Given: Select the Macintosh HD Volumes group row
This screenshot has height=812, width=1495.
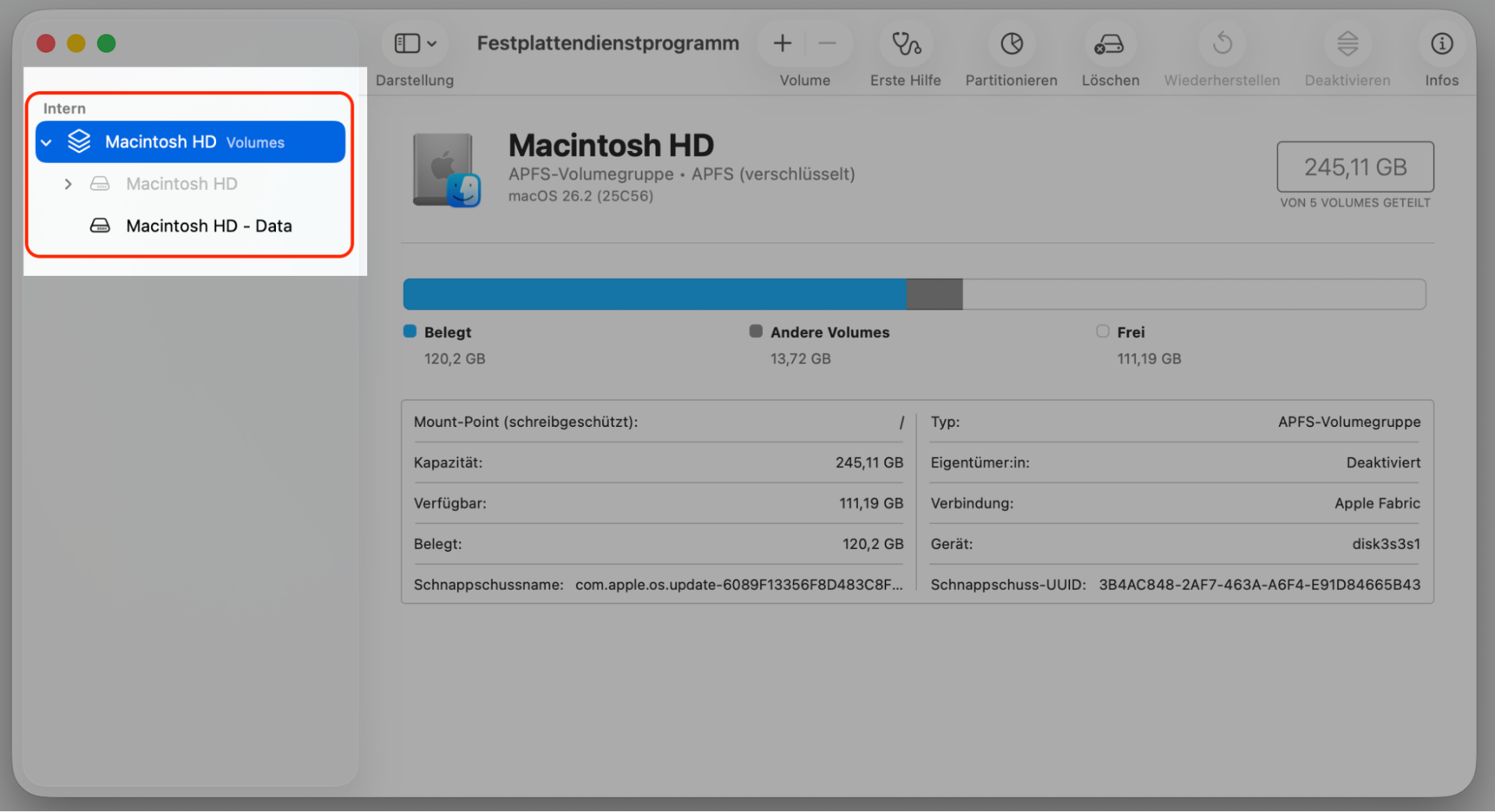Looking at the screenshot, I should (x=190, y=142).
